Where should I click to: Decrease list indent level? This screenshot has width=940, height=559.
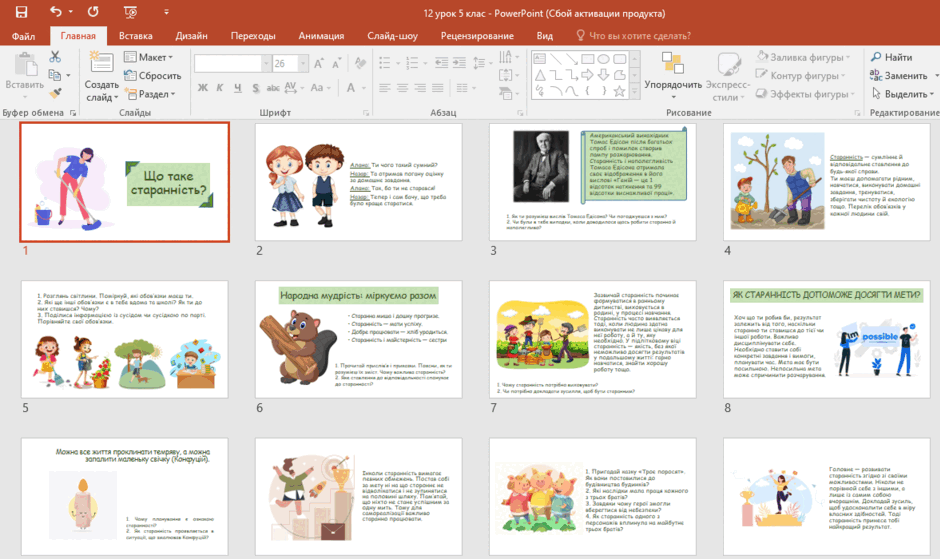tap(441, 62)
